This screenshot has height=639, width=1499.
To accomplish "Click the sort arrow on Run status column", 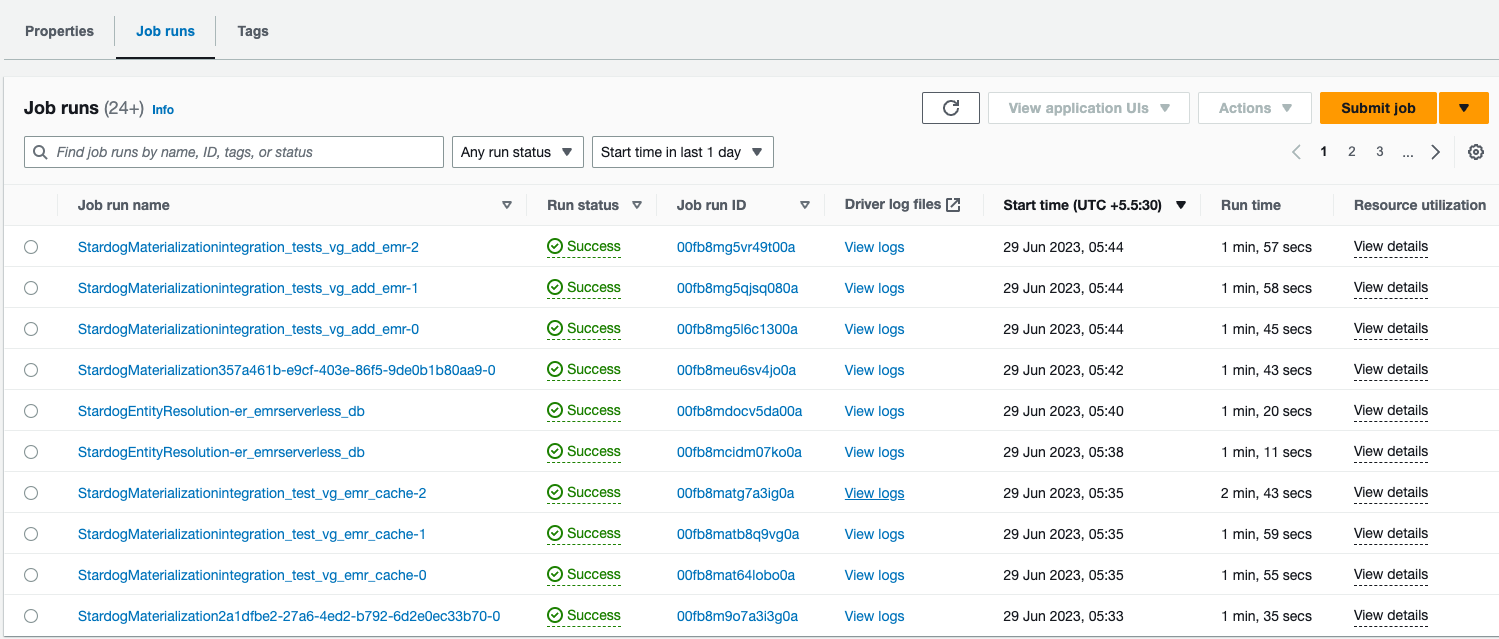I will point(639,204).
